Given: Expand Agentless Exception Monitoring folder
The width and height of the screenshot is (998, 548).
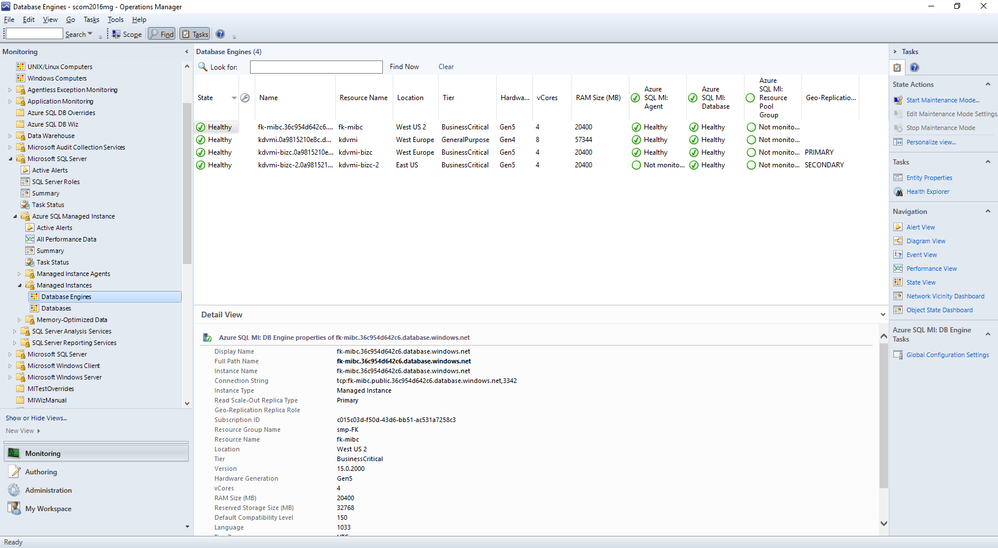Looking at the screenshot, I should (x=10, y=90).
